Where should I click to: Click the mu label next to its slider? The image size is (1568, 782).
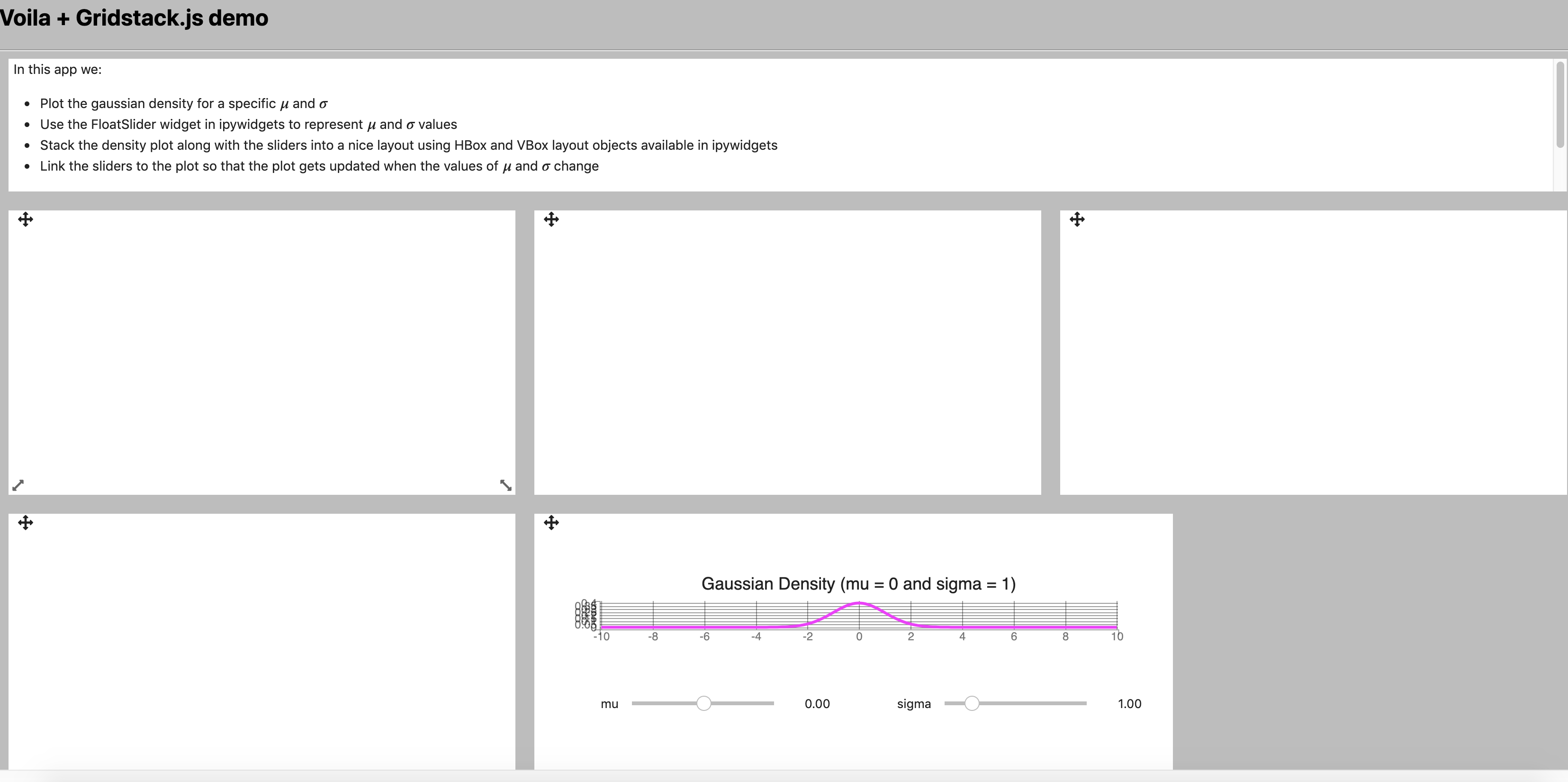pyautogui.click(x=609, y=703)
